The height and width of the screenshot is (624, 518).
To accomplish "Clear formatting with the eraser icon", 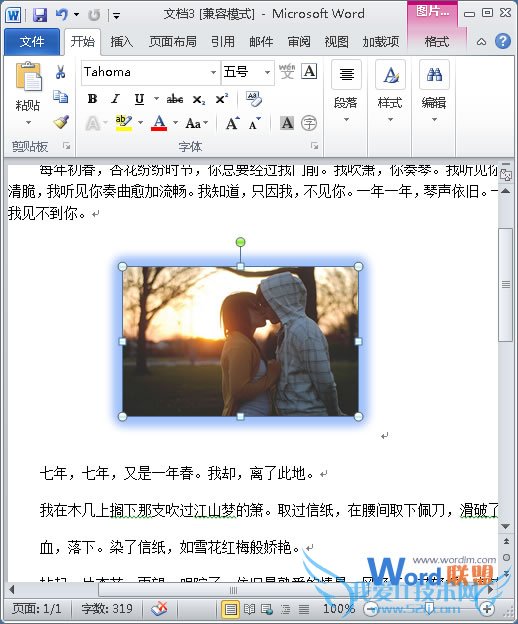I will pyautogui.click(x=254, y=99).
